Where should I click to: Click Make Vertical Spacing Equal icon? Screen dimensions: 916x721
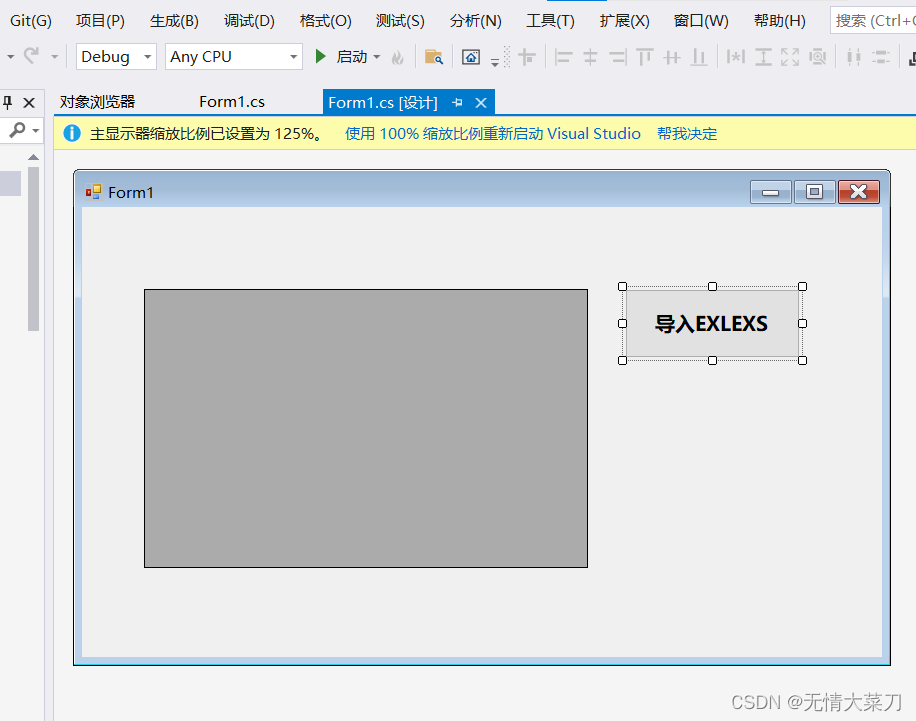click(x=881, y=57)
